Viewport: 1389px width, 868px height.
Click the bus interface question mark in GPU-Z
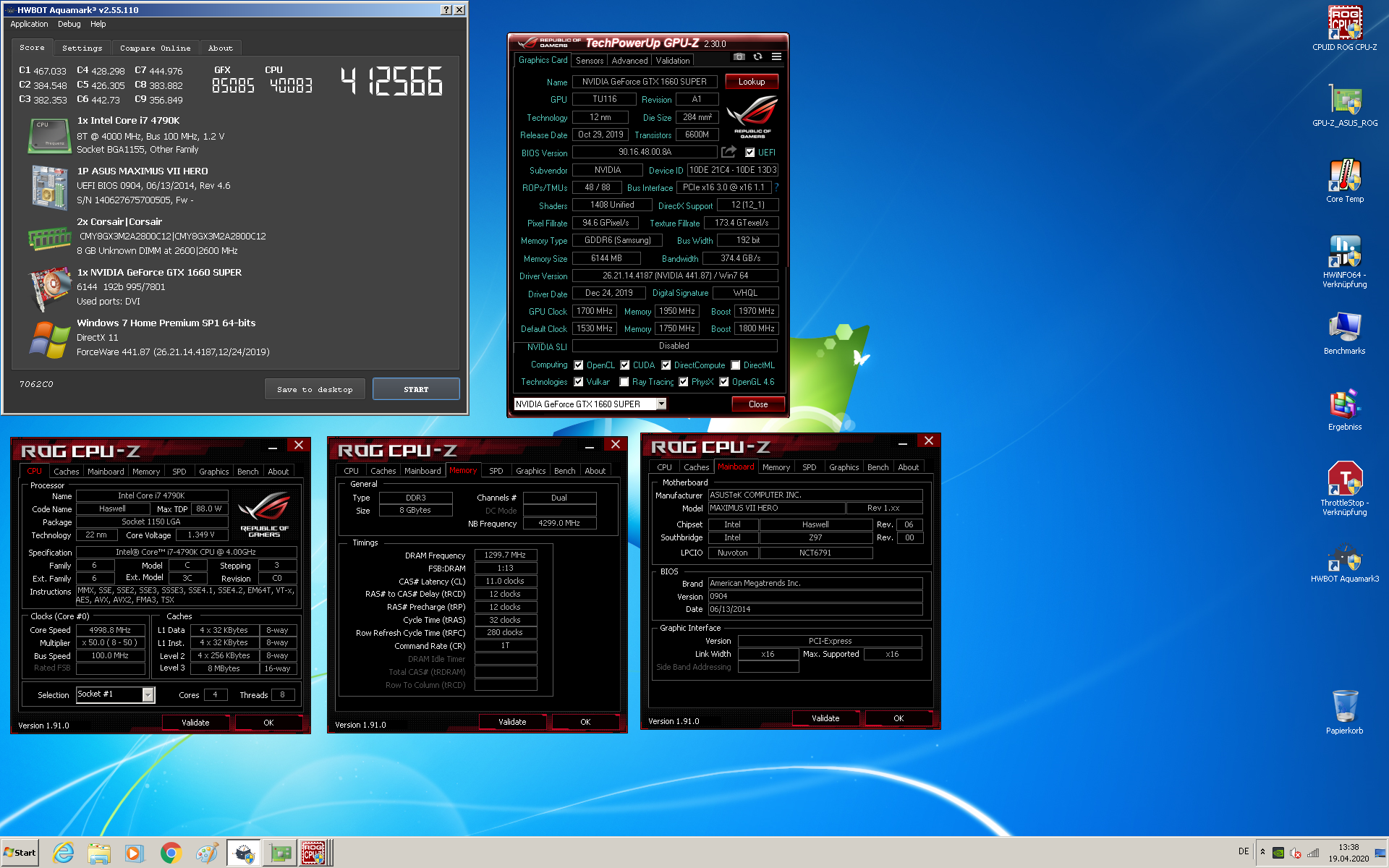point(776,187)
